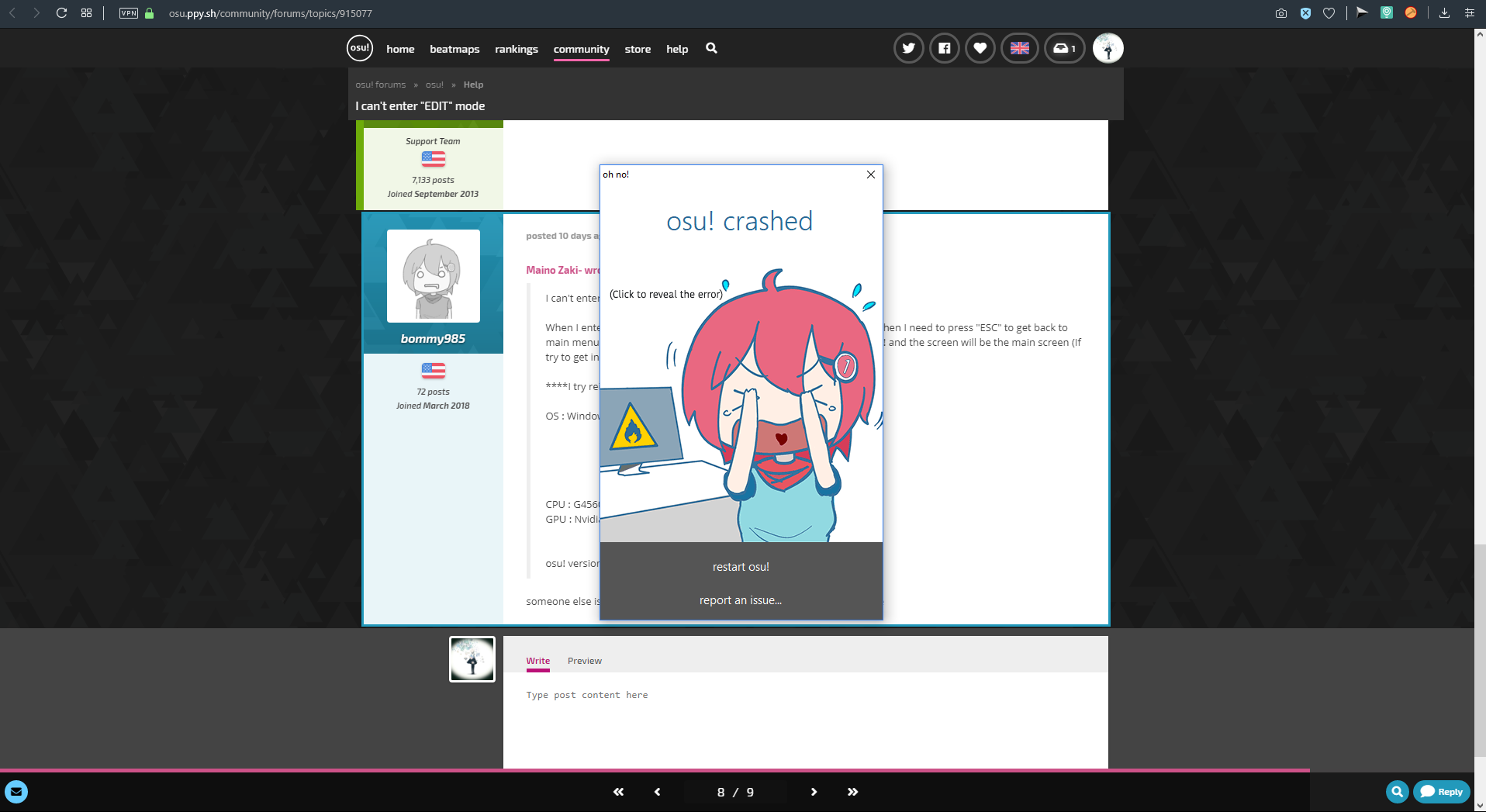Screen dimensions: 1486x812
Task: Click report an issue... in crash dialog
Action: pyautogui.click(x=741, y=600)
